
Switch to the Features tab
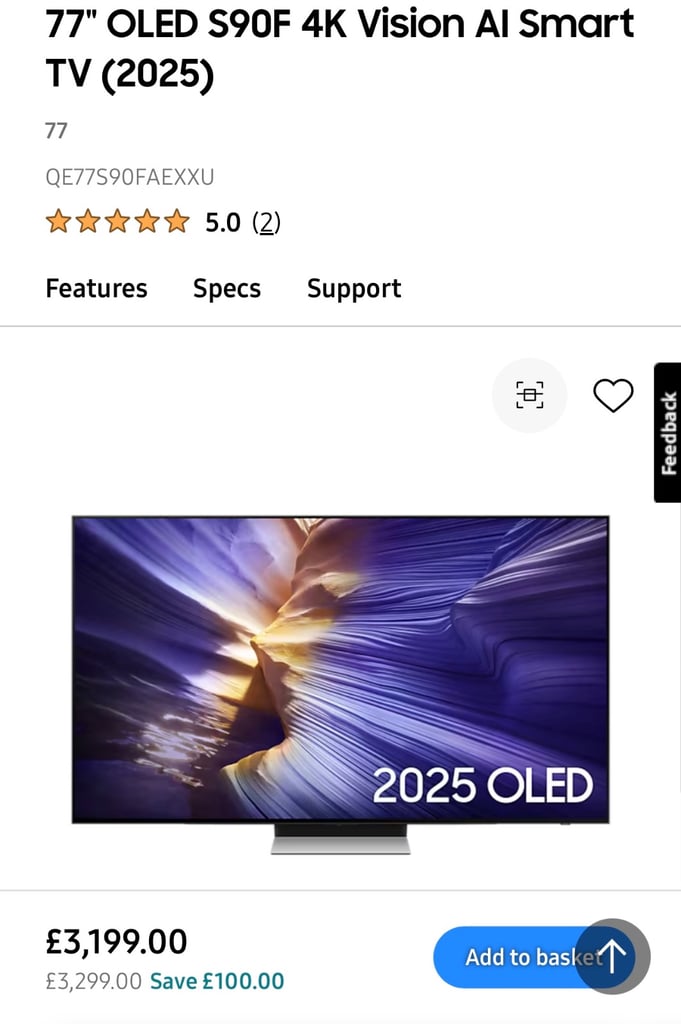click(97, 288)
